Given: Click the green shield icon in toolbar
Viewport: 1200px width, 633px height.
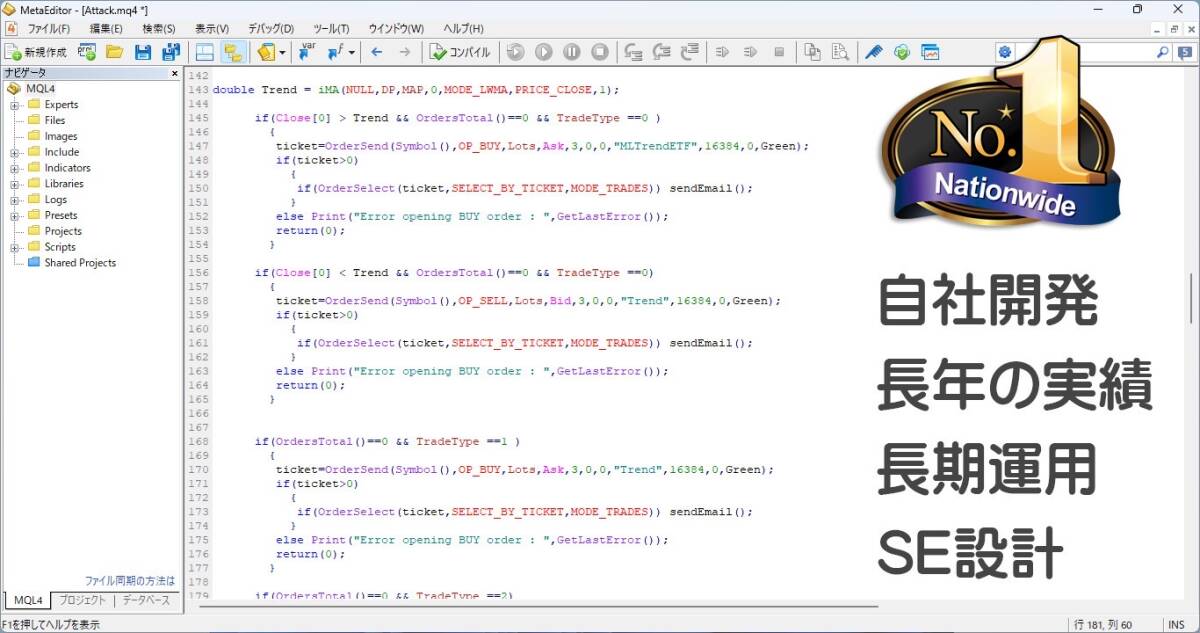Looking at the screenshot, I should [x=902, y=52].
